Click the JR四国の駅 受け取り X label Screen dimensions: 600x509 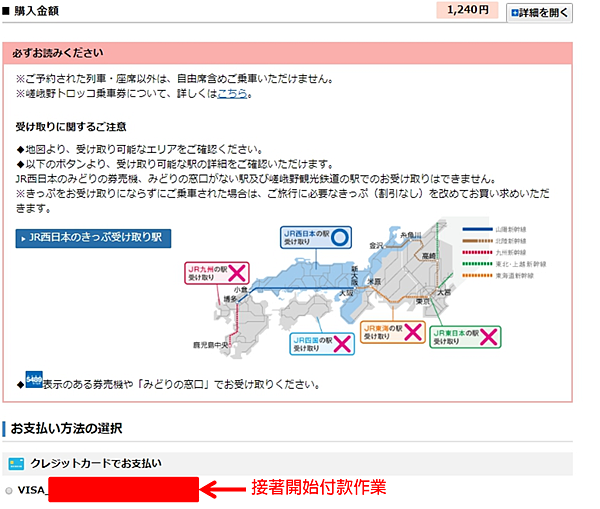pos(322,344)
